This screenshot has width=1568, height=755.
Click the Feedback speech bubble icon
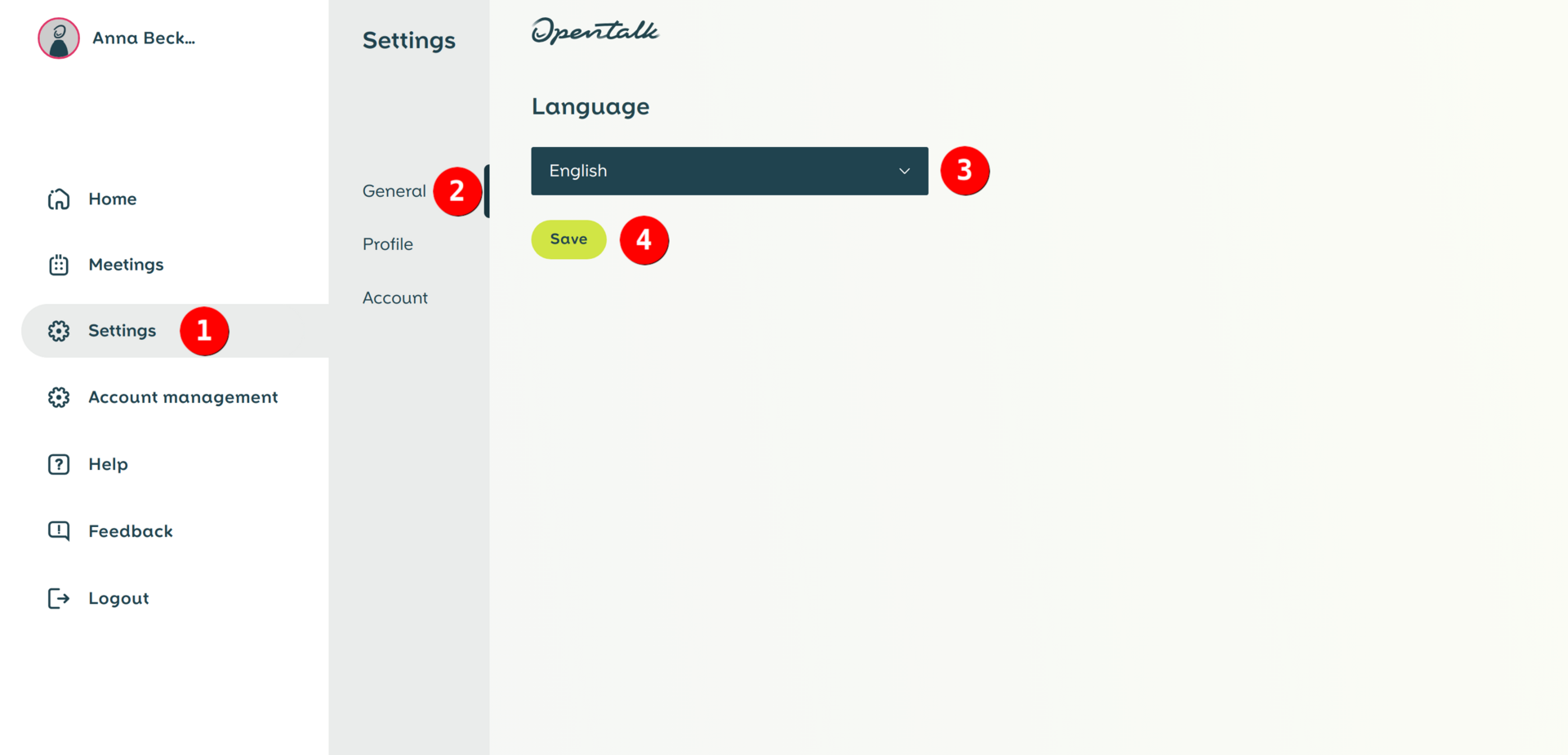tap(59, 530)
